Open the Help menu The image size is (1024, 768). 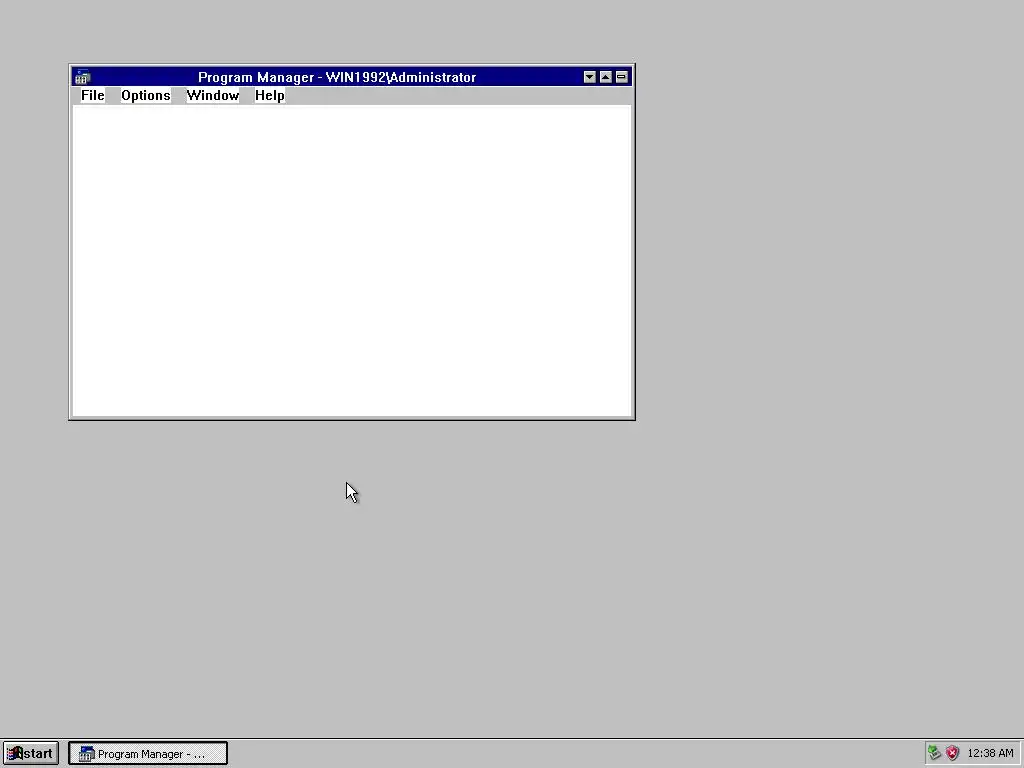click(x=270, y=95)
